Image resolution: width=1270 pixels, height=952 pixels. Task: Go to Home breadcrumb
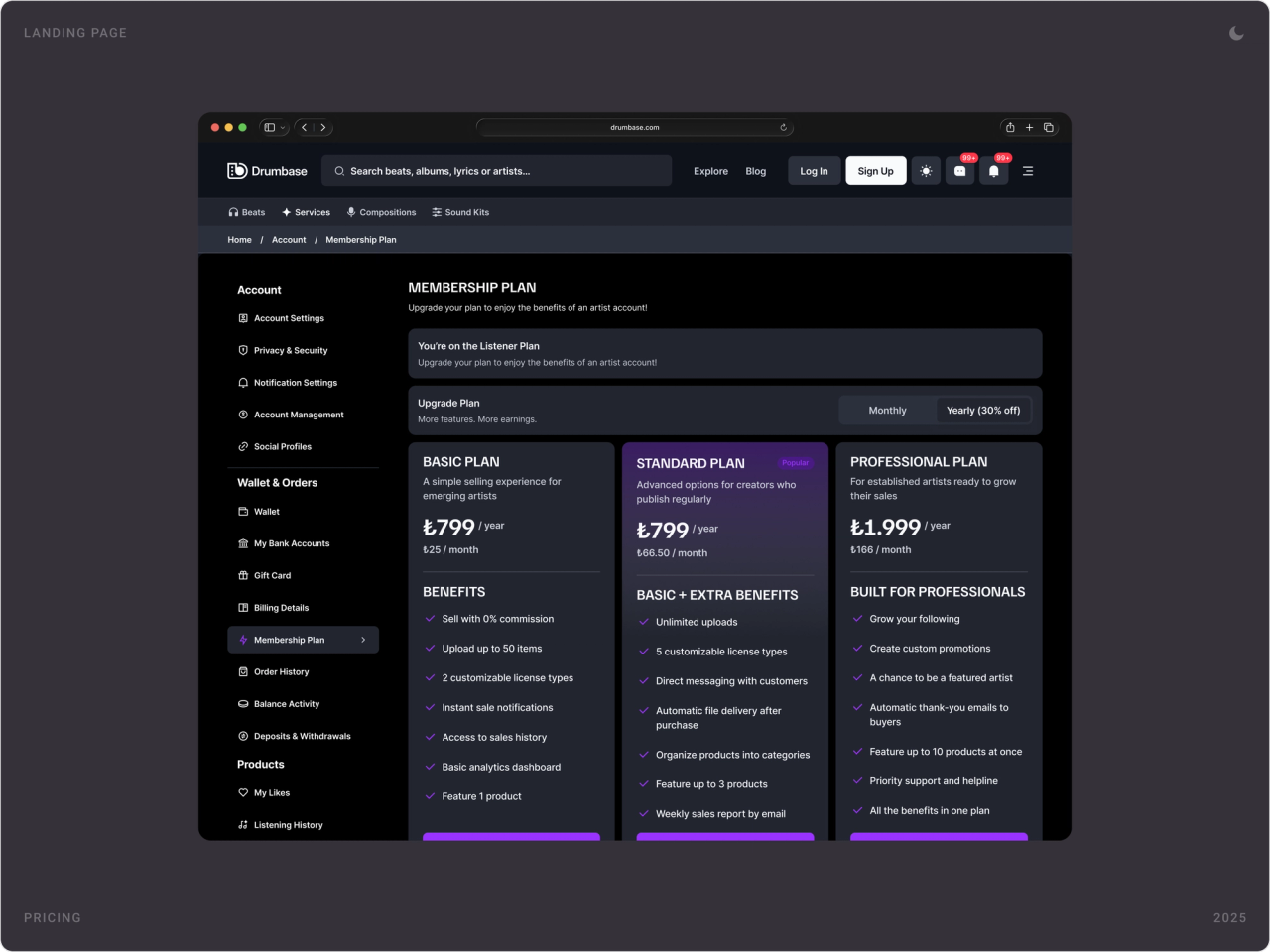tap(239, 240)
